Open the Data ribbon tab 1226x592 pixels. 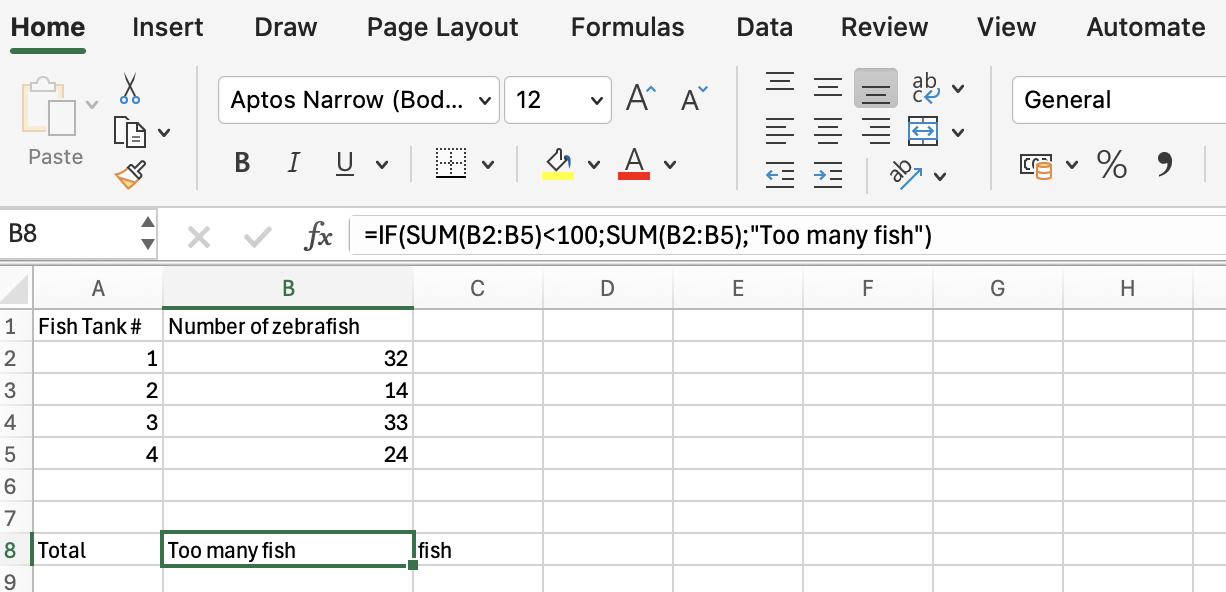coord(765,27)
